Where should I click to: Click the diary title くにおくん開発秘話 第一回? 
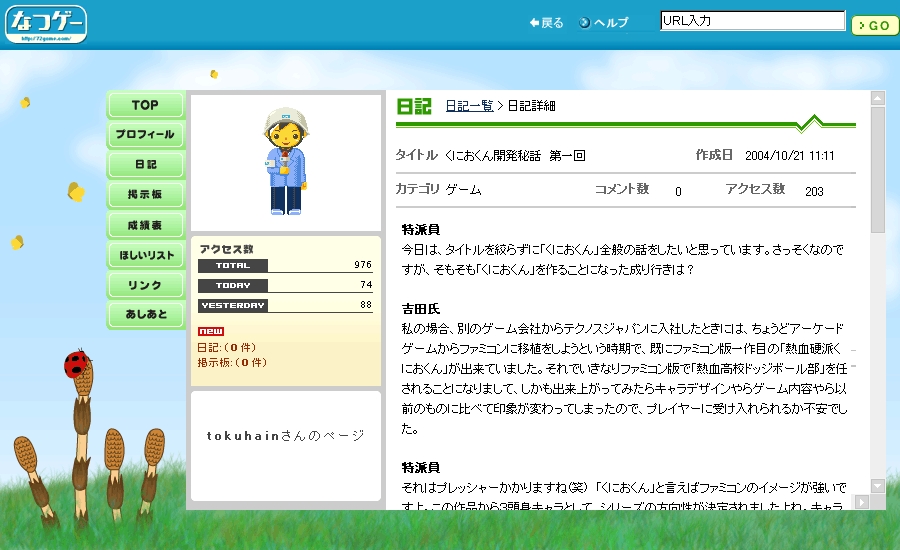point(515,156)
